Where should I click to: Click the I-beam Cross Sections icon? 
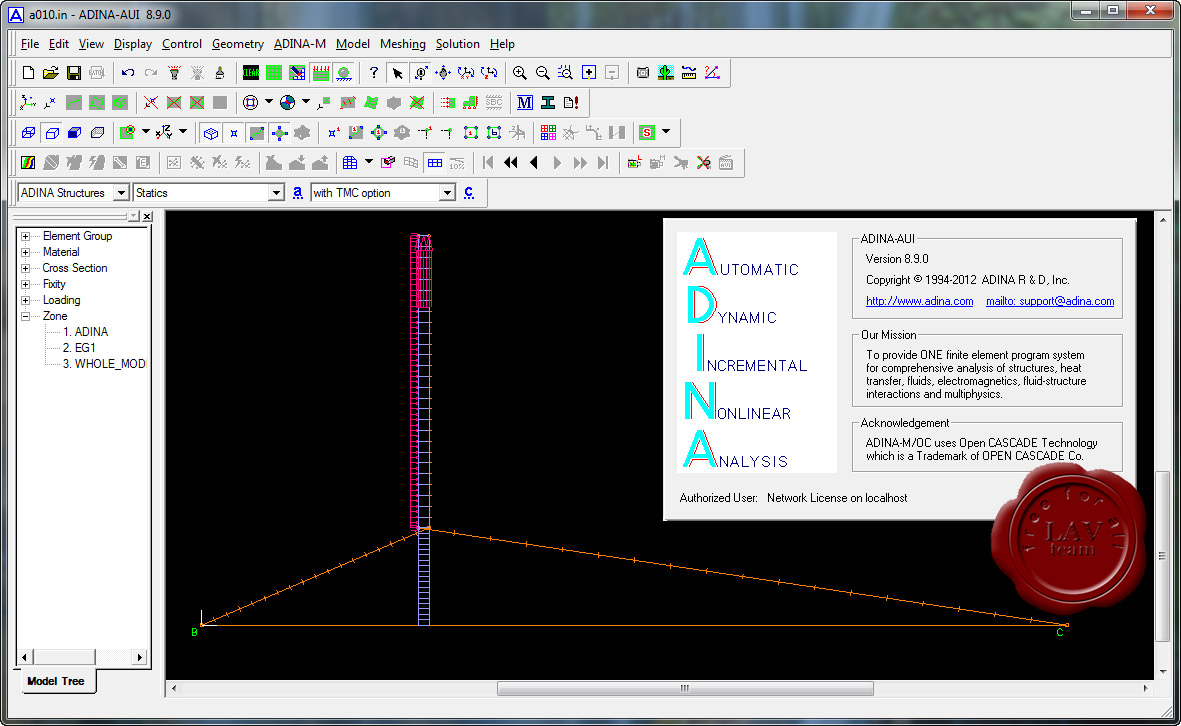coord(548,102)
